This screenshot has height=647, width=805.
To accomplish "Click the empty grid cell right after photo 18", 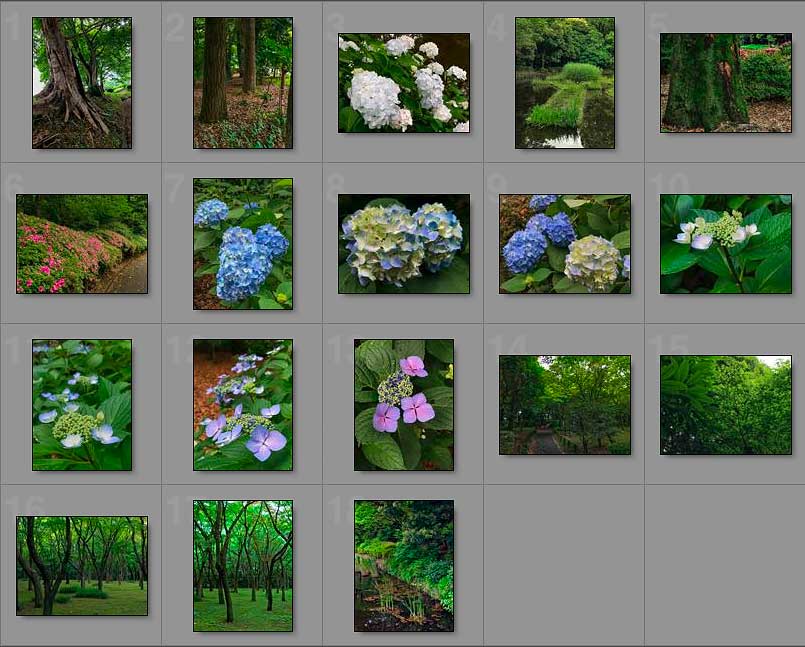I will pyautogui.click(x=565, y=566).
